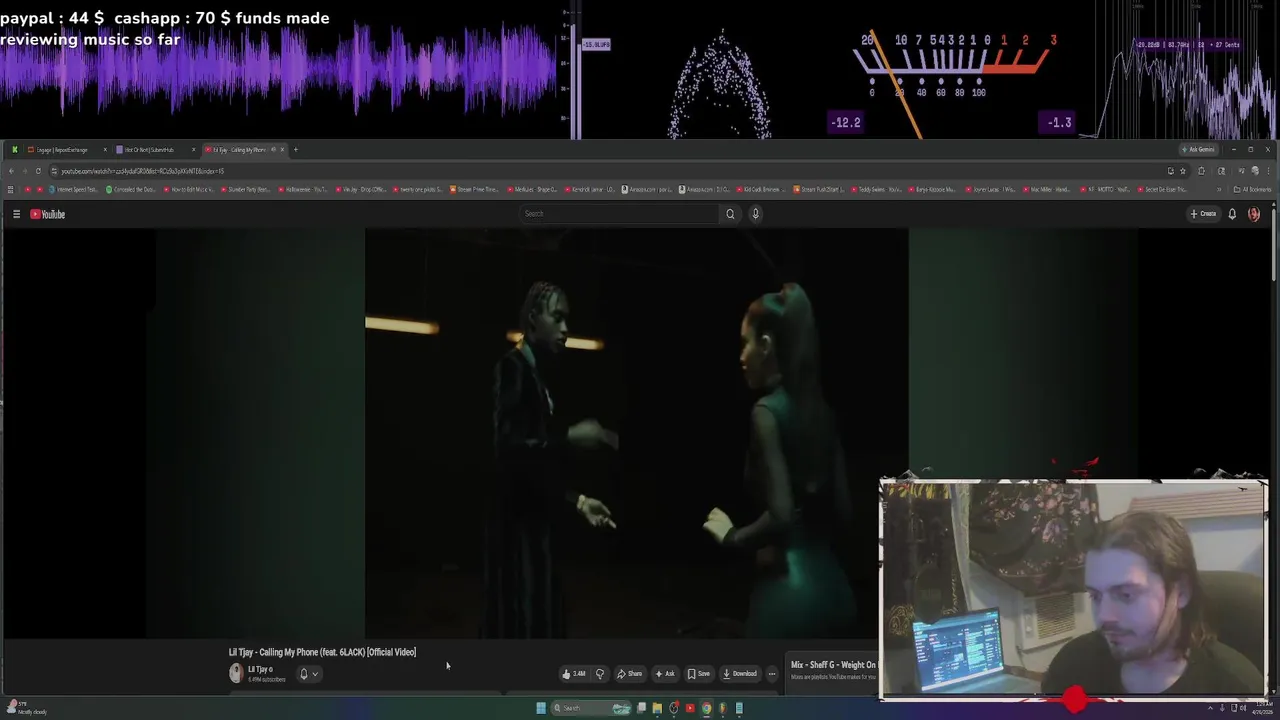1280x720 pixels.
Task: Open the weather widget in taskbar
Action: (25, 708)
